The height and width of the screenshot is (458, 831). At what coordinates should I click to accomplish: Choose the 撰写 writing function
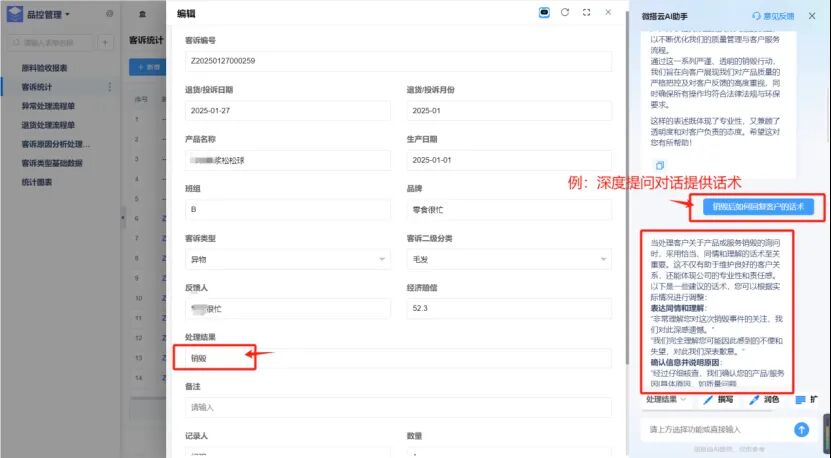point(719,400)
